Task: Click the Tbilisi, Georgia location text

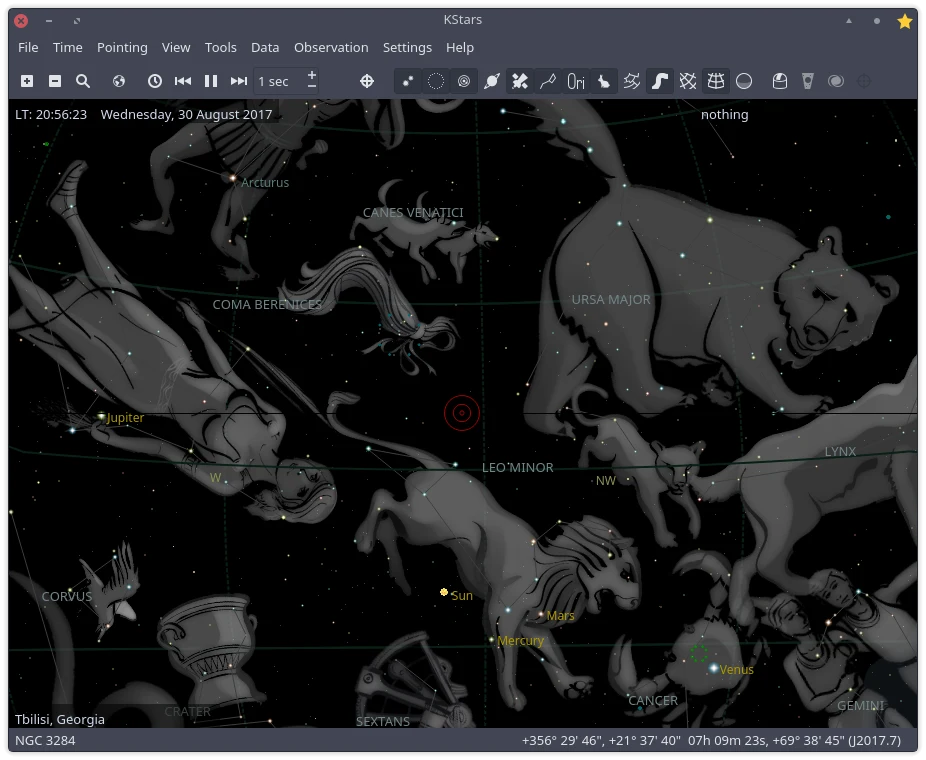Action: pyautogui.click(x=60, y=719)
